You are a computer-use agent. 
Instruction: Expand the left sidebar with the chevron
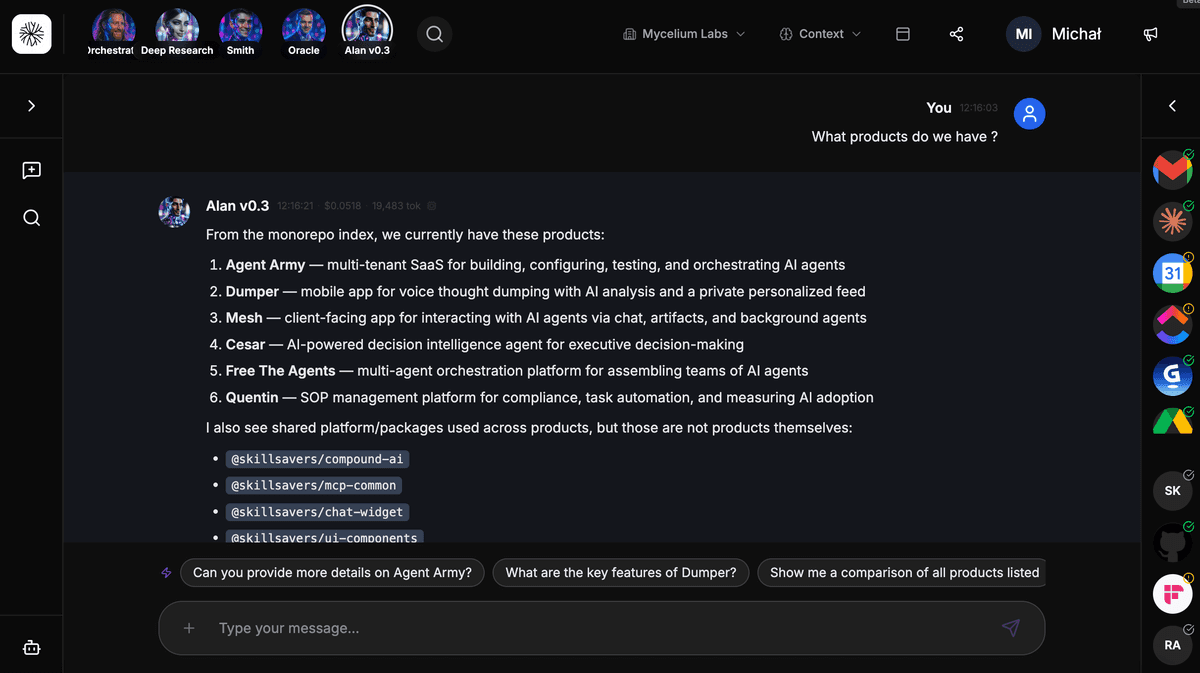(31, 105)
